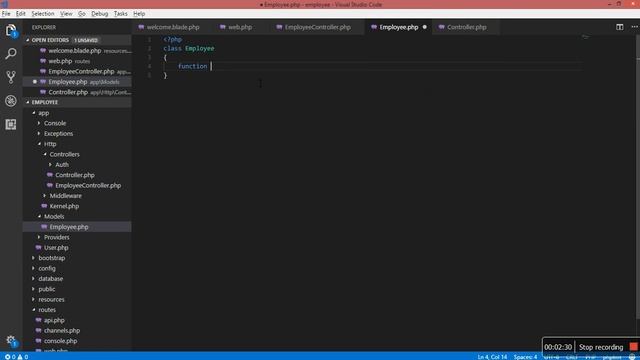Expand the database folder

[33, 279]
